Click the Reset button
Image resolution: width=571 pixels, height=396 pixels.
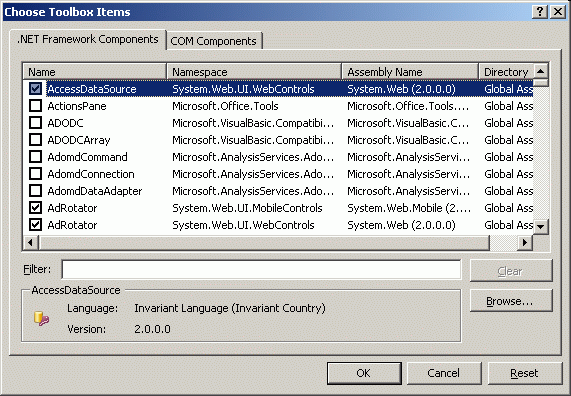524,373
